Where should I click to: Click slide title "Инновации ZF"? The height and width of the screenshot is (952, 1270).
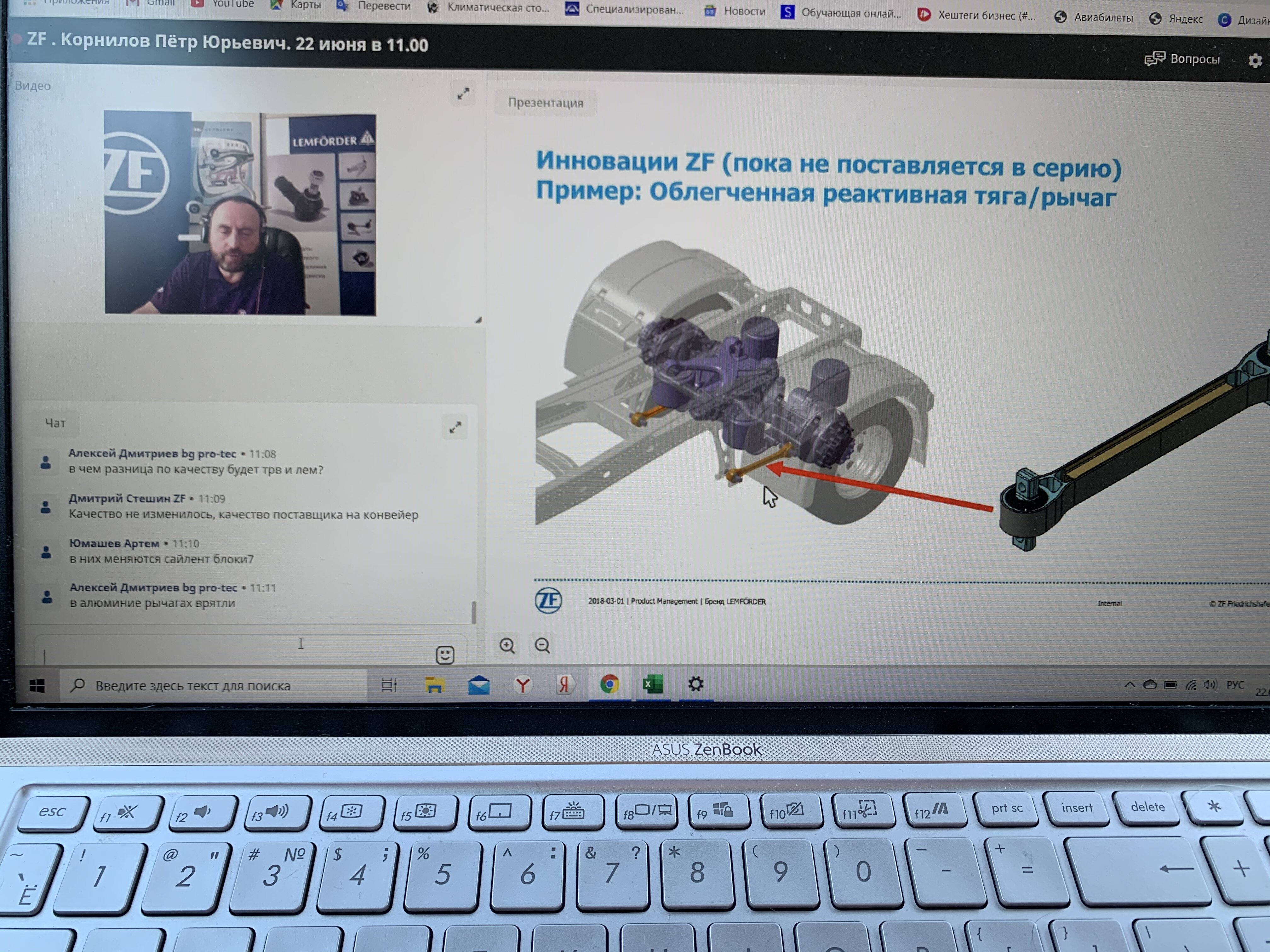pos(625,162)
